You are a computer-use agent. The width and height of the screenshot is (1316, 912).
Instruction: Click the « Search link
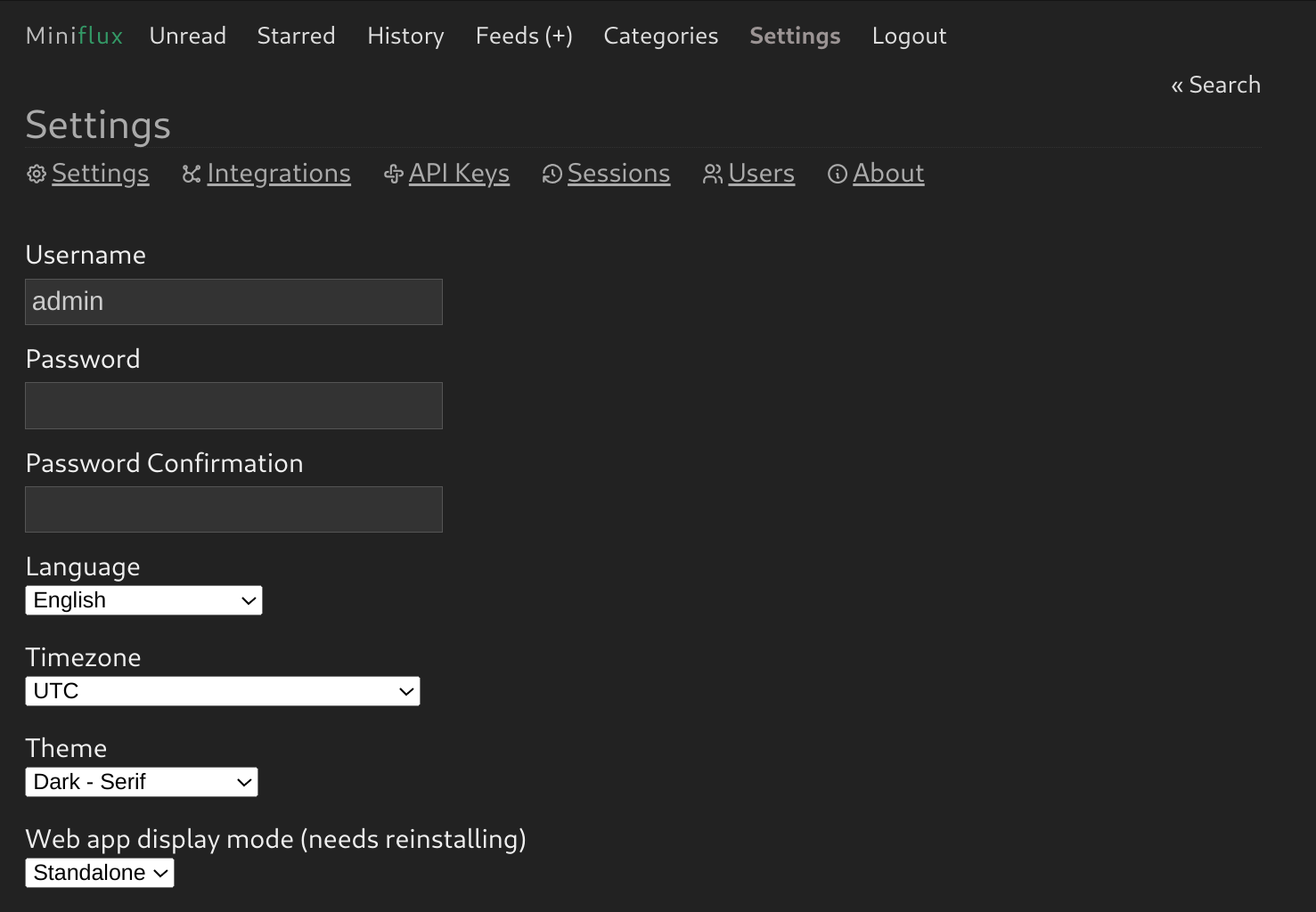1215,85
